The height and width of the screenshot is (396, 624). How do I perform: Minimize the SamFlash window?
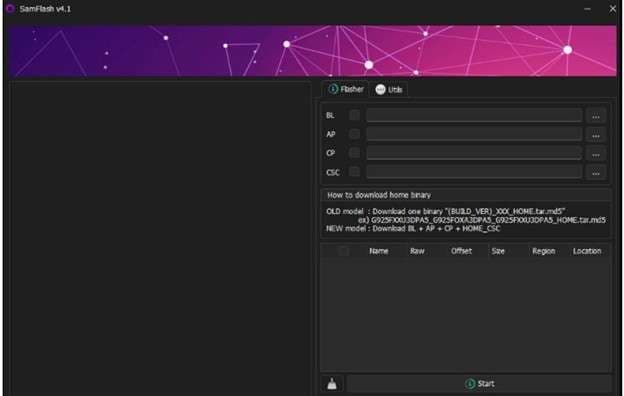click(x=587, y=9)
